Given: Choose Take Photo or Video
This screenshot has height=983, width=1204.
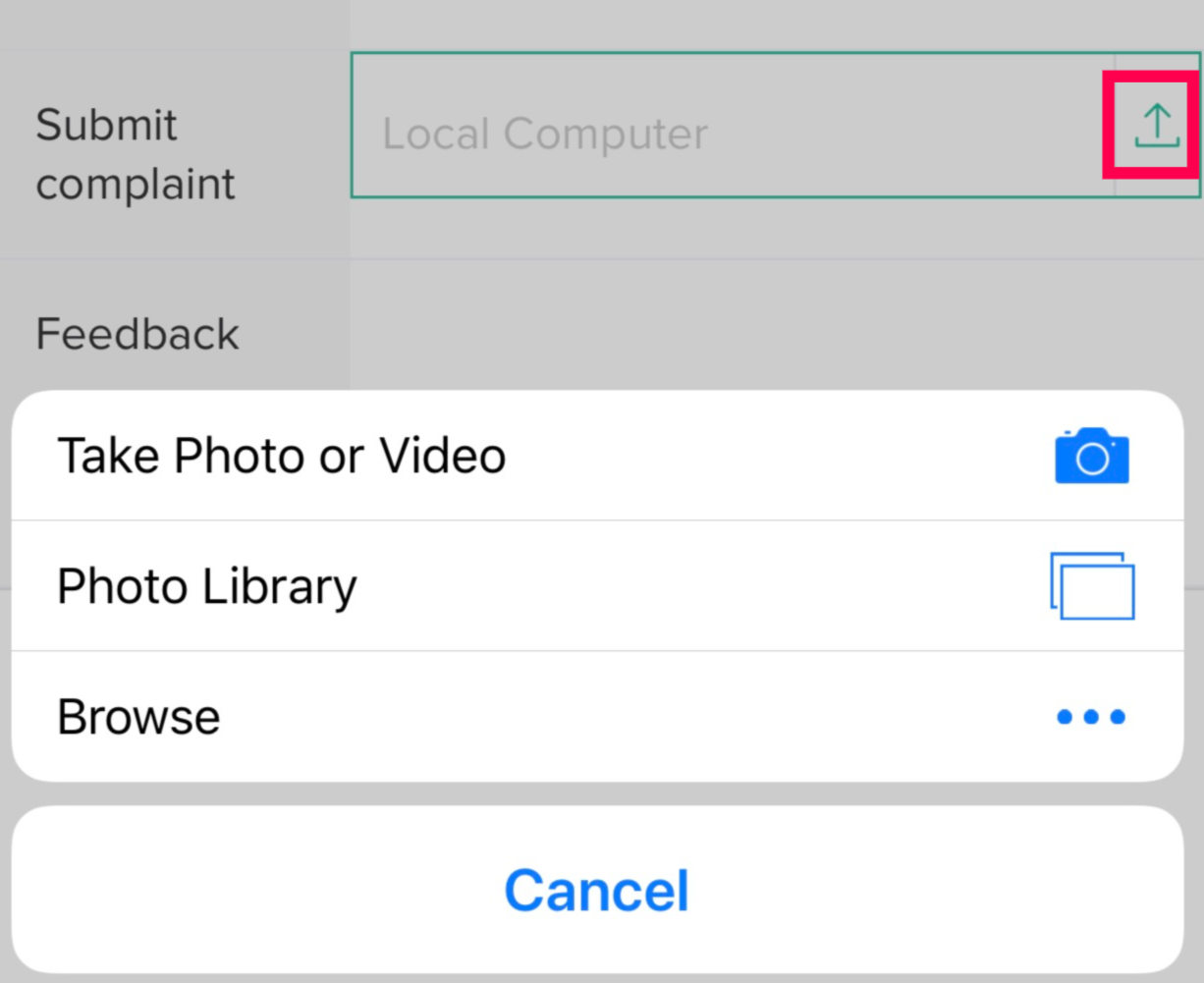Looking at the screenshot, I should coord(282,456).
